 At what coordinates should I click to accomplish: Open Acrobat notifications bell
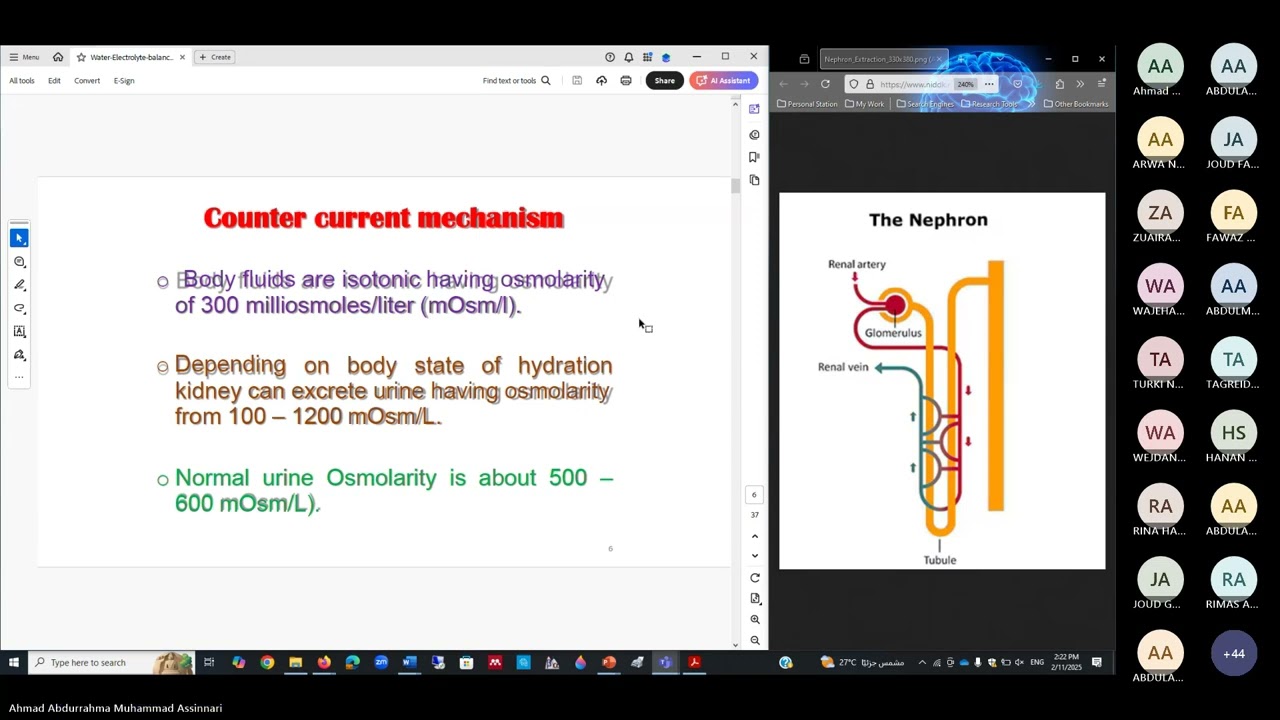pos(629,57)
